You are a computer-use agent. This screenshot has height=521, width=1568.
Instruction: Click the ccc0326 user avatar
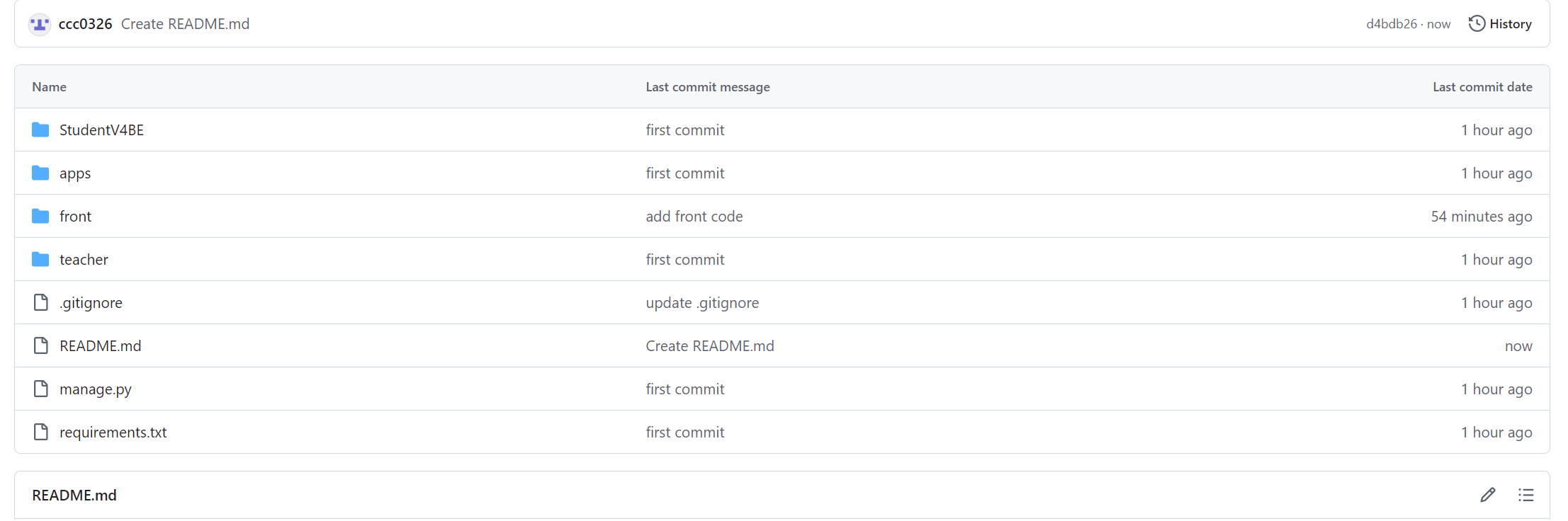pos(40,24)
